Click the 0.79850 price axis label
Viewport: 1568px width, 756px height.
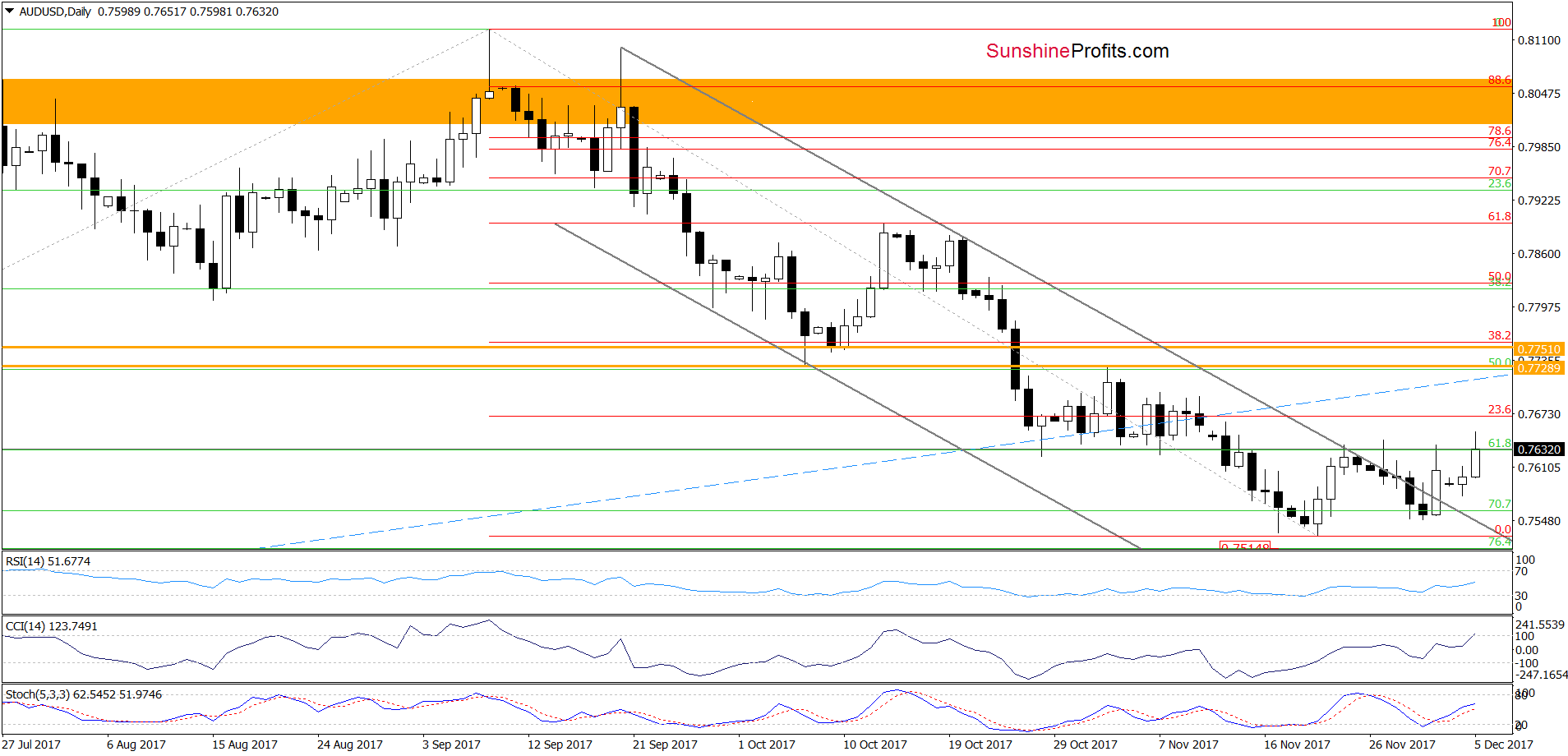pyautogui.click(x=1539, y=147)
